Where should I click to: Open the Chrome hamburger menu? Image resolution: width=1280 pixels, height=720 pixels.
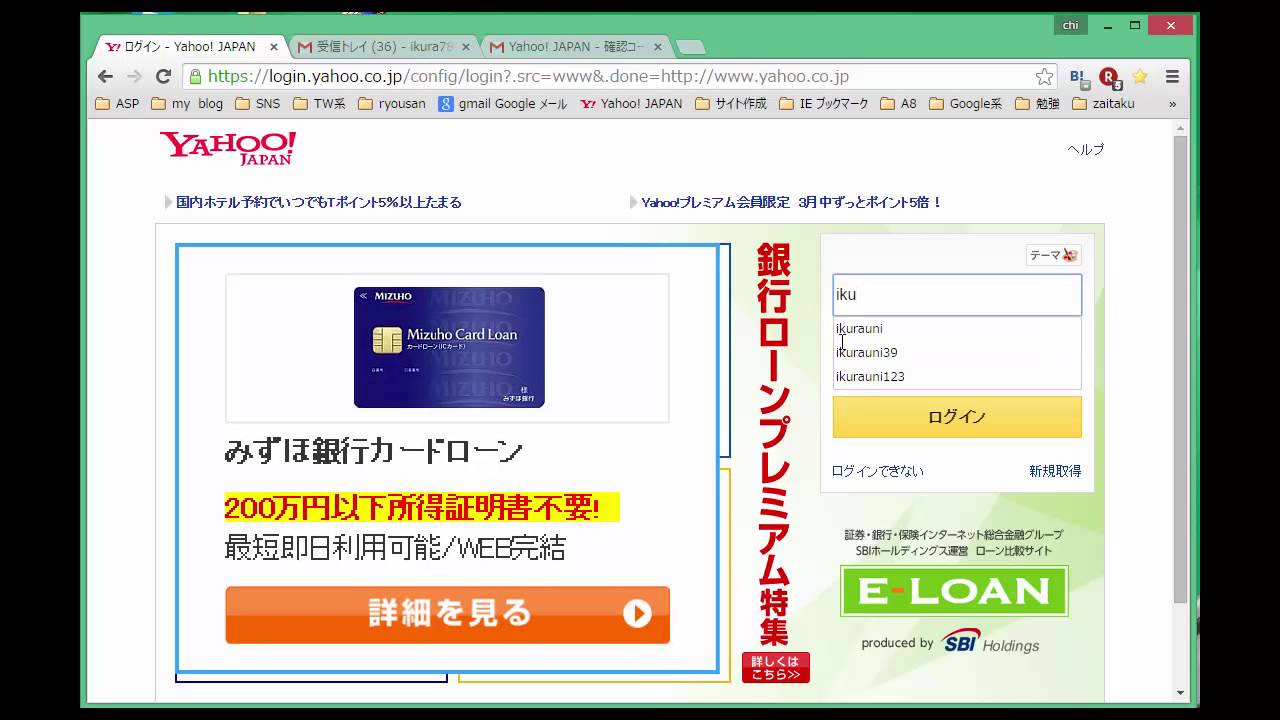(x=1172, y=77)
